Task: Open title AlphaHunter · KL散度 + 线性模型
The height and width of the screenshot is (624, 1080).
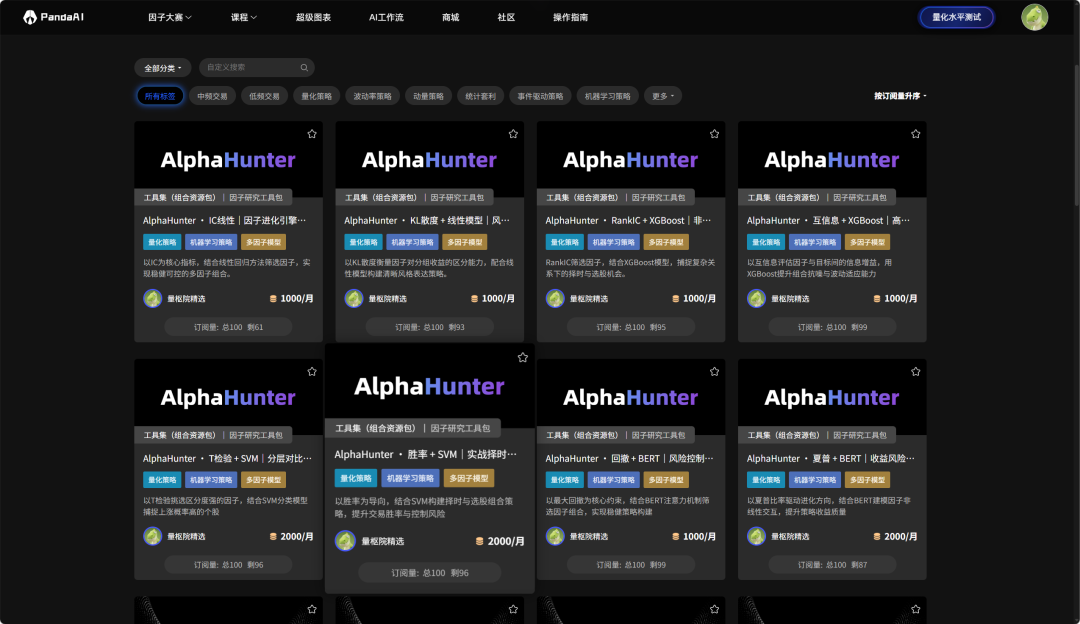Action: coord(427,220)
